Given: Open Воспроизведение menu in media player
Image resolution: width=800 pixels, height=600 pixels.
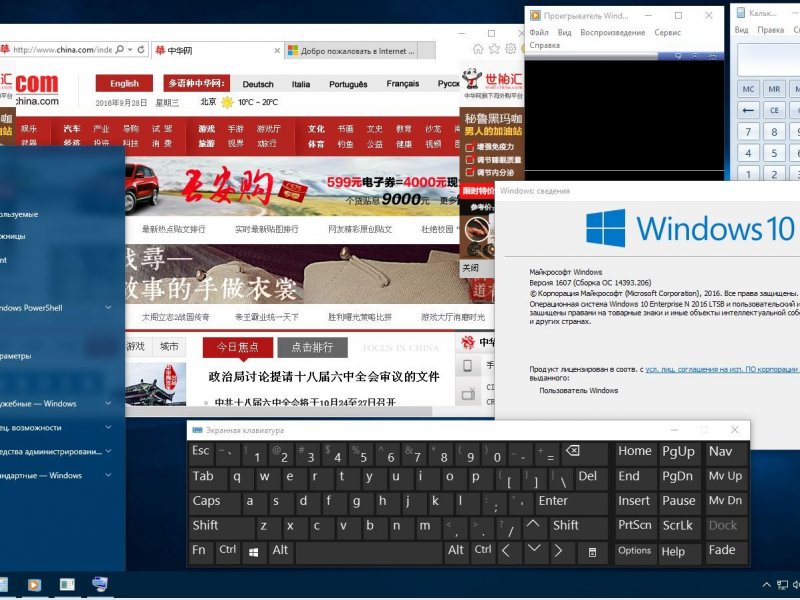Looking at the screenshot, I should click(x=613, y=32).
